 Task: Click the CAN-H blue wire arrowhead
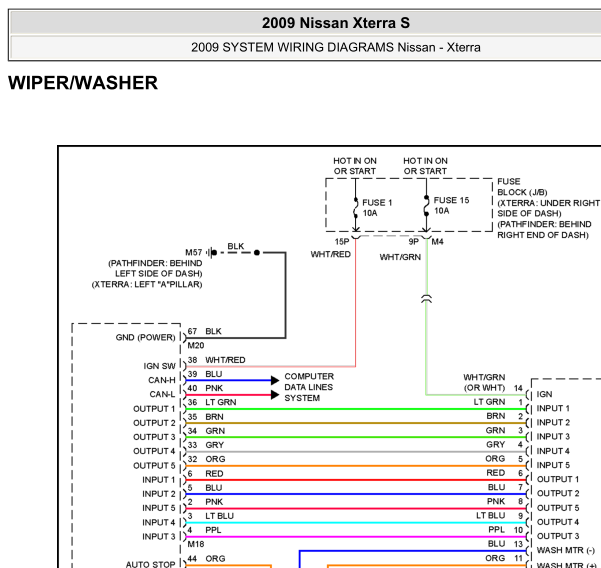click(275, 380)
